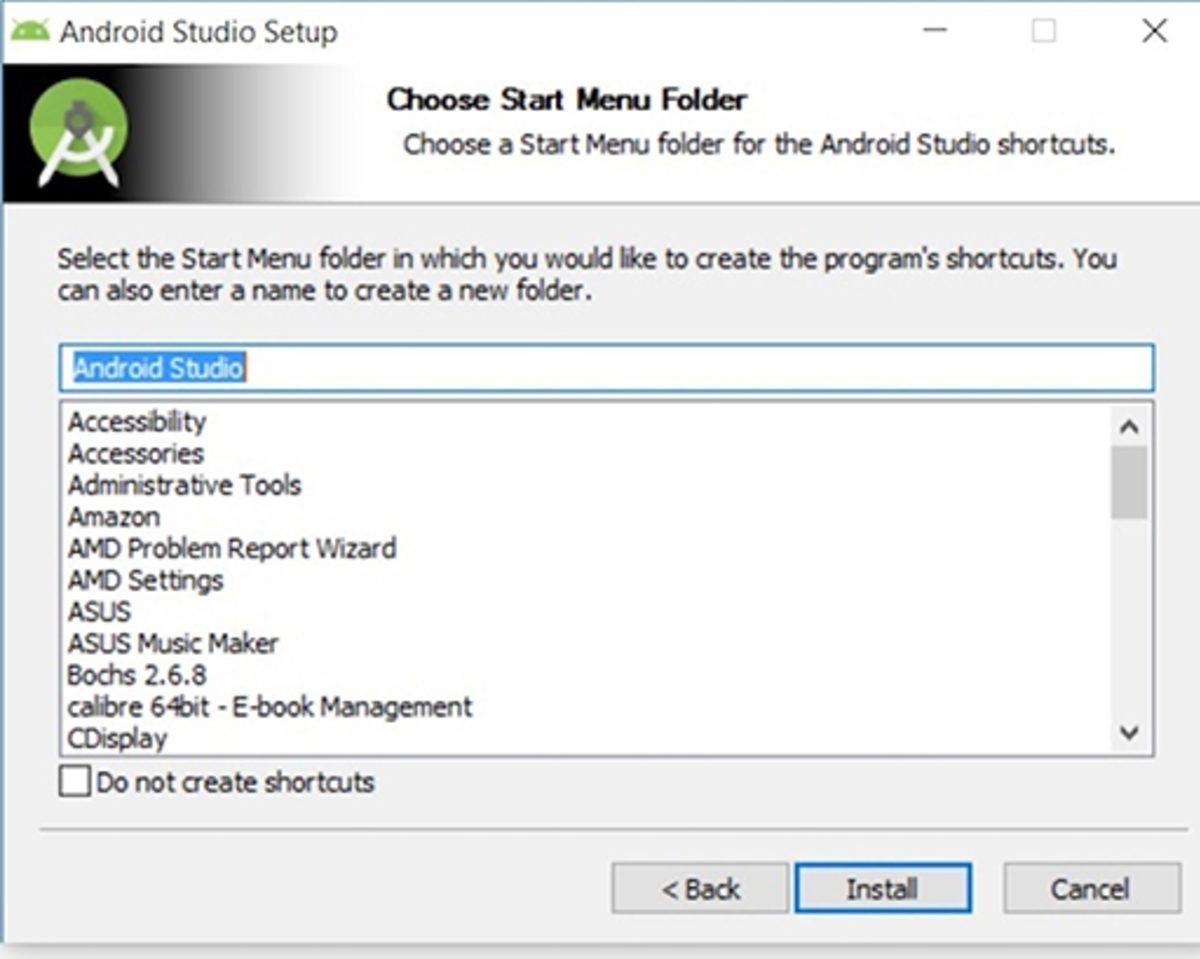Screen dimensions: 1200x959
Task: Click the Cancel button
Action: tap(1089, 888)
